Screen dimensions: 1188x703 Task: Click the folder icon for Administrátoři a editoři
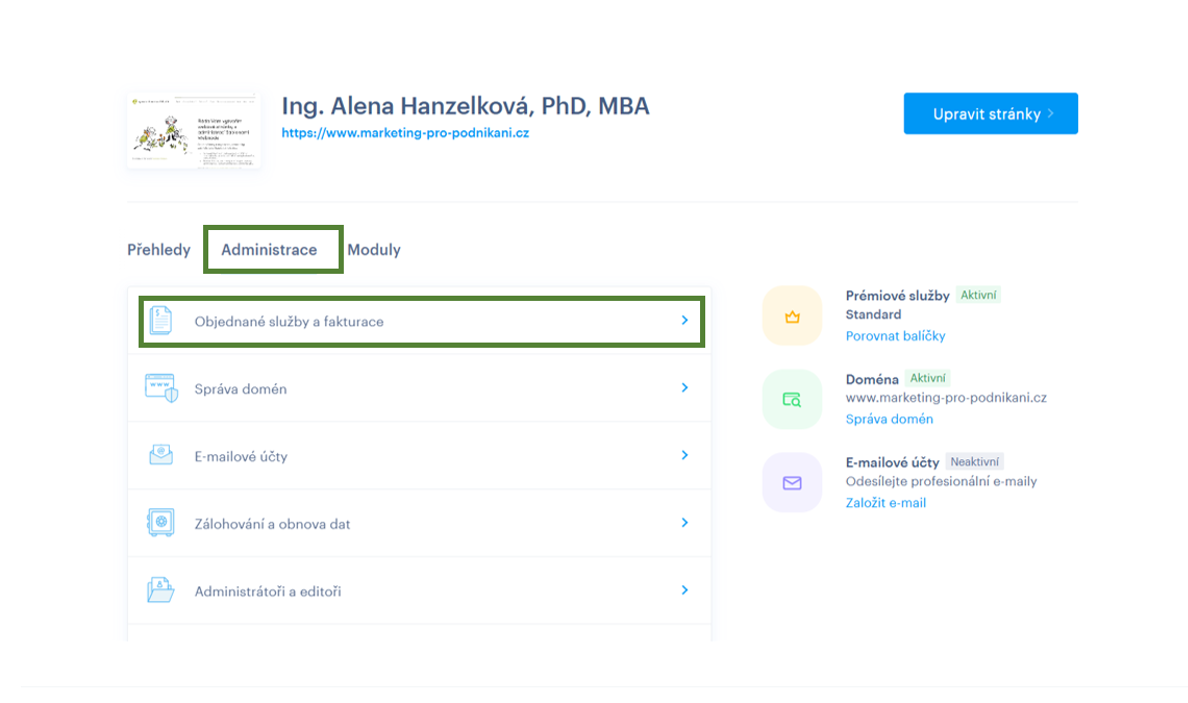click(x=161, y=590)
